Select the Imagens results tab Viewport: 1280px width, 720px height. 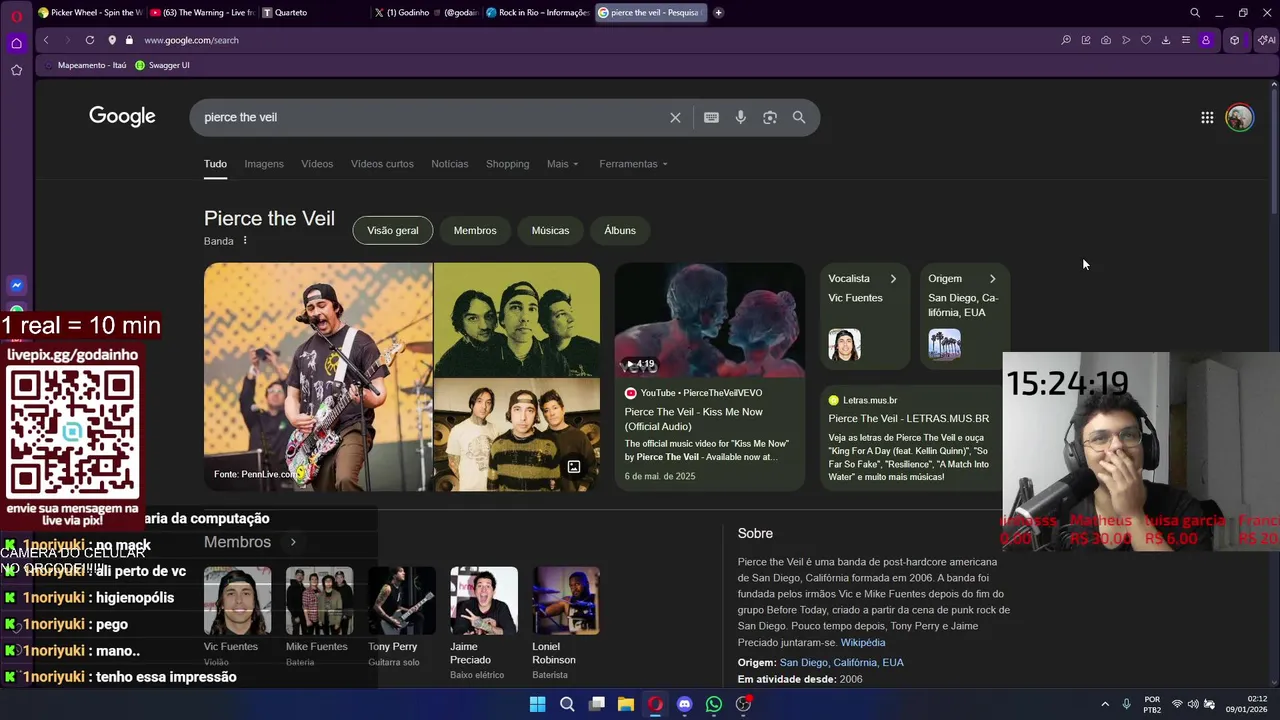point(264,164)
